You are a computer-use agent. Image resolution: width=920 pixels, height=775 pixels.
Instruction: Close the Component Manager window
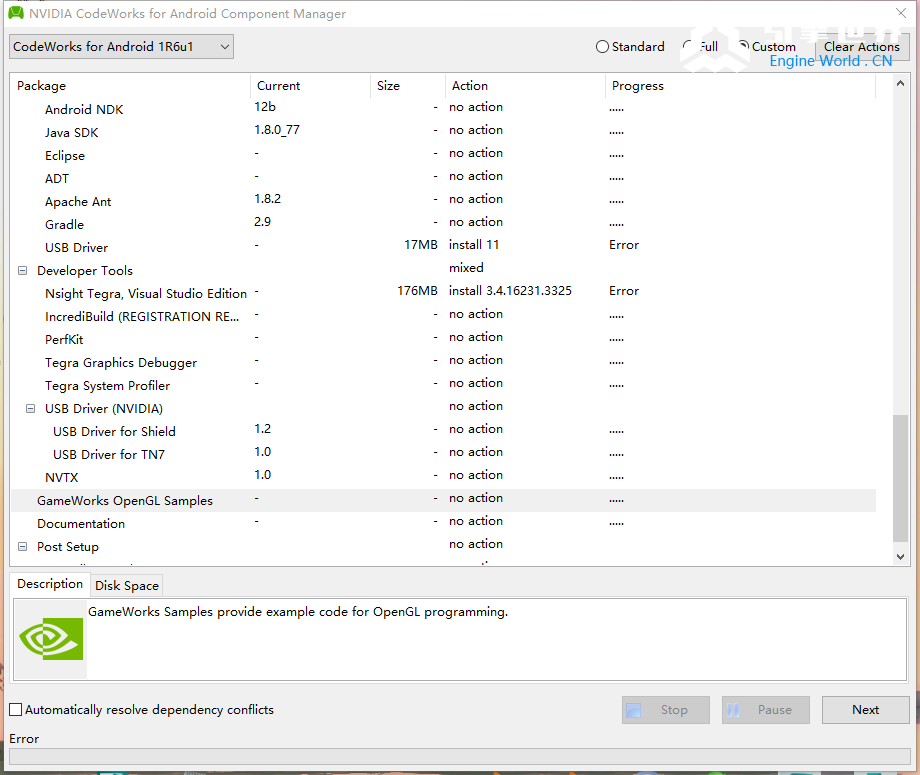[901, 12]
